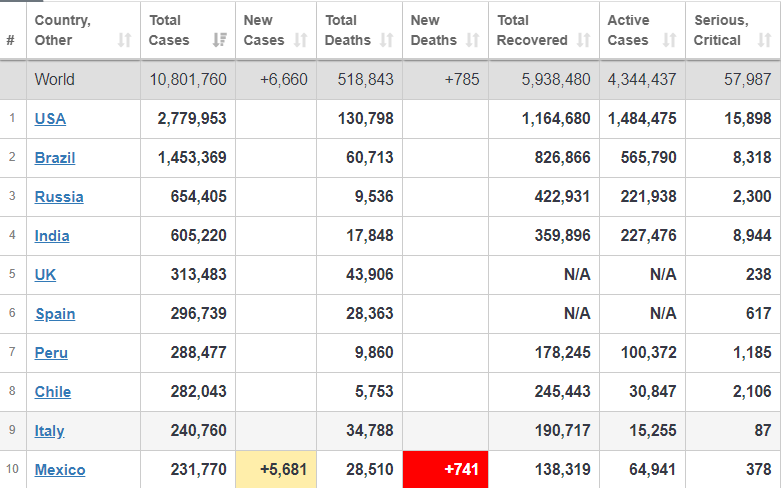Go to India country details
The width and height of the screenshot is (781, 488).
[52, 236]
